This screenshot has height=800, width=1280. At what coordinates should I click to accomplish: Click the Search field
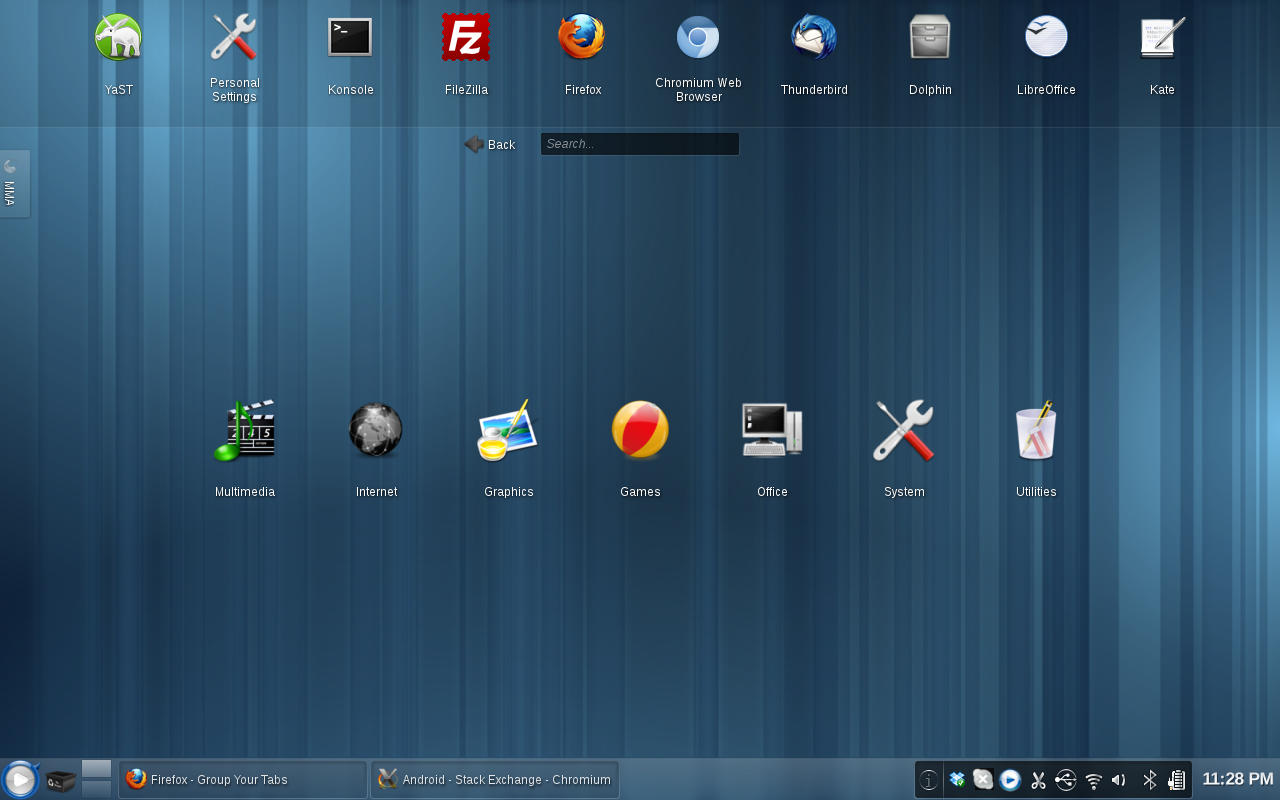(x=639, y=143)
